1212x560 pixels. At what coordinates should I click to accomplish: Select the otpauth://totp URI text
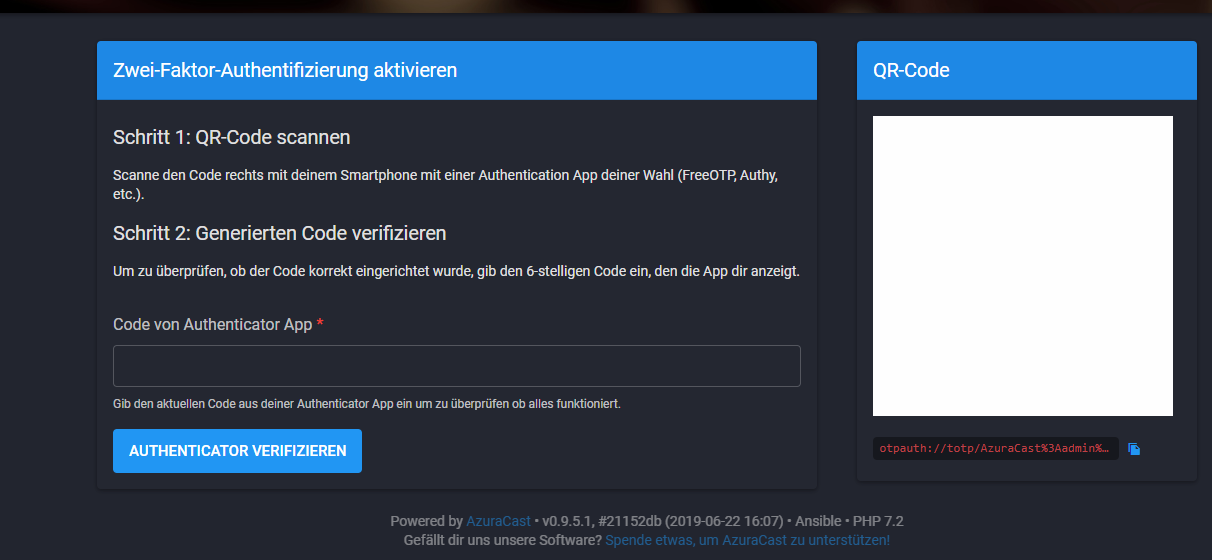995,449
